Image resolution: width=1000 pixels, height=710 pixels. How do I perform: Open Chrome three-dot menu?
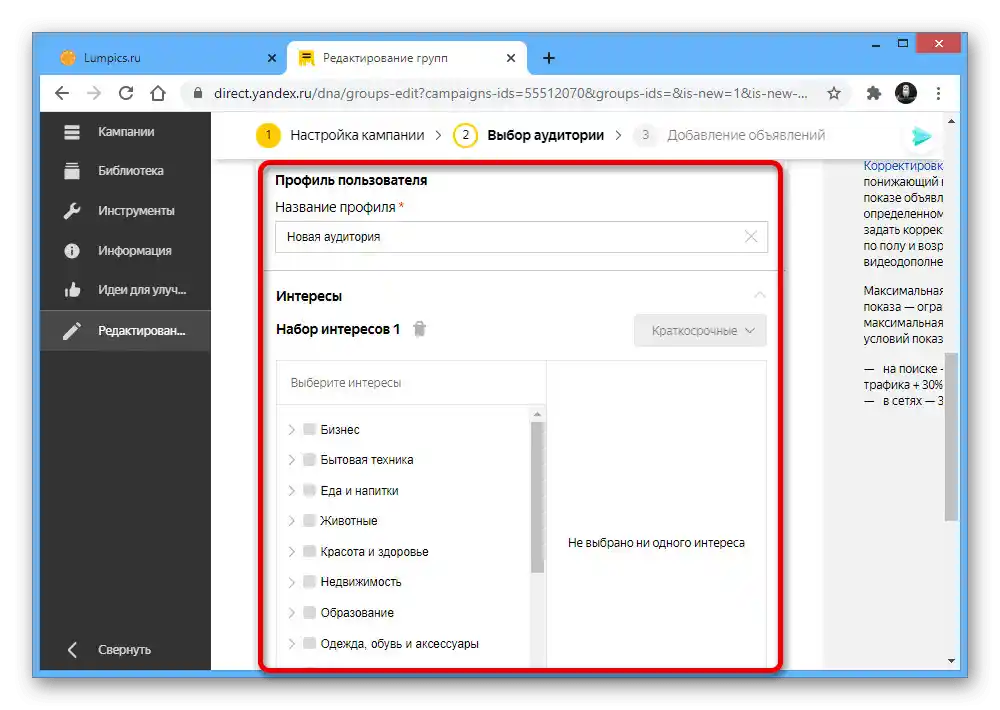938,93
